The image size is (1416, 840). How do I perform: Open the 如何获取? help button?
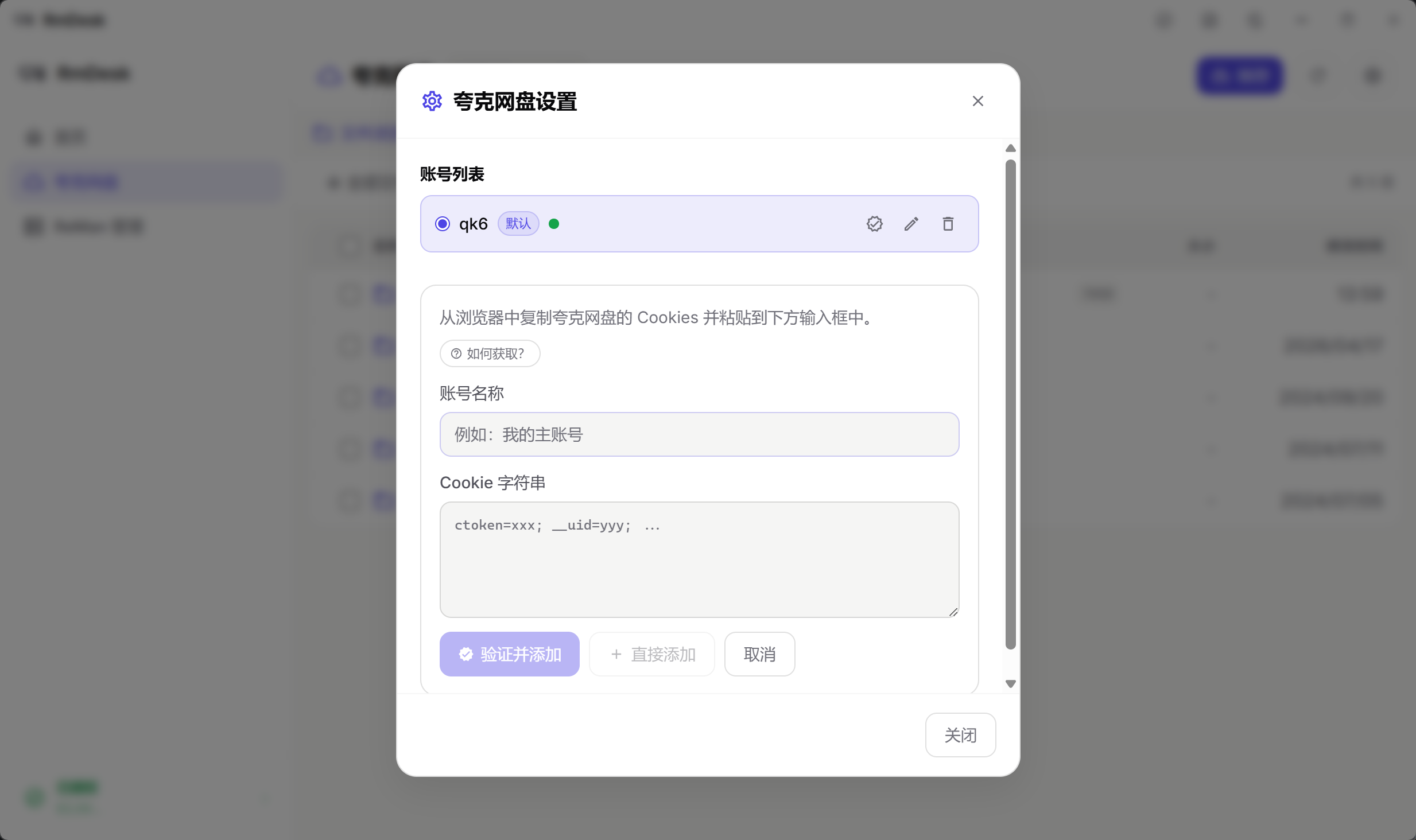pos(490,353)
